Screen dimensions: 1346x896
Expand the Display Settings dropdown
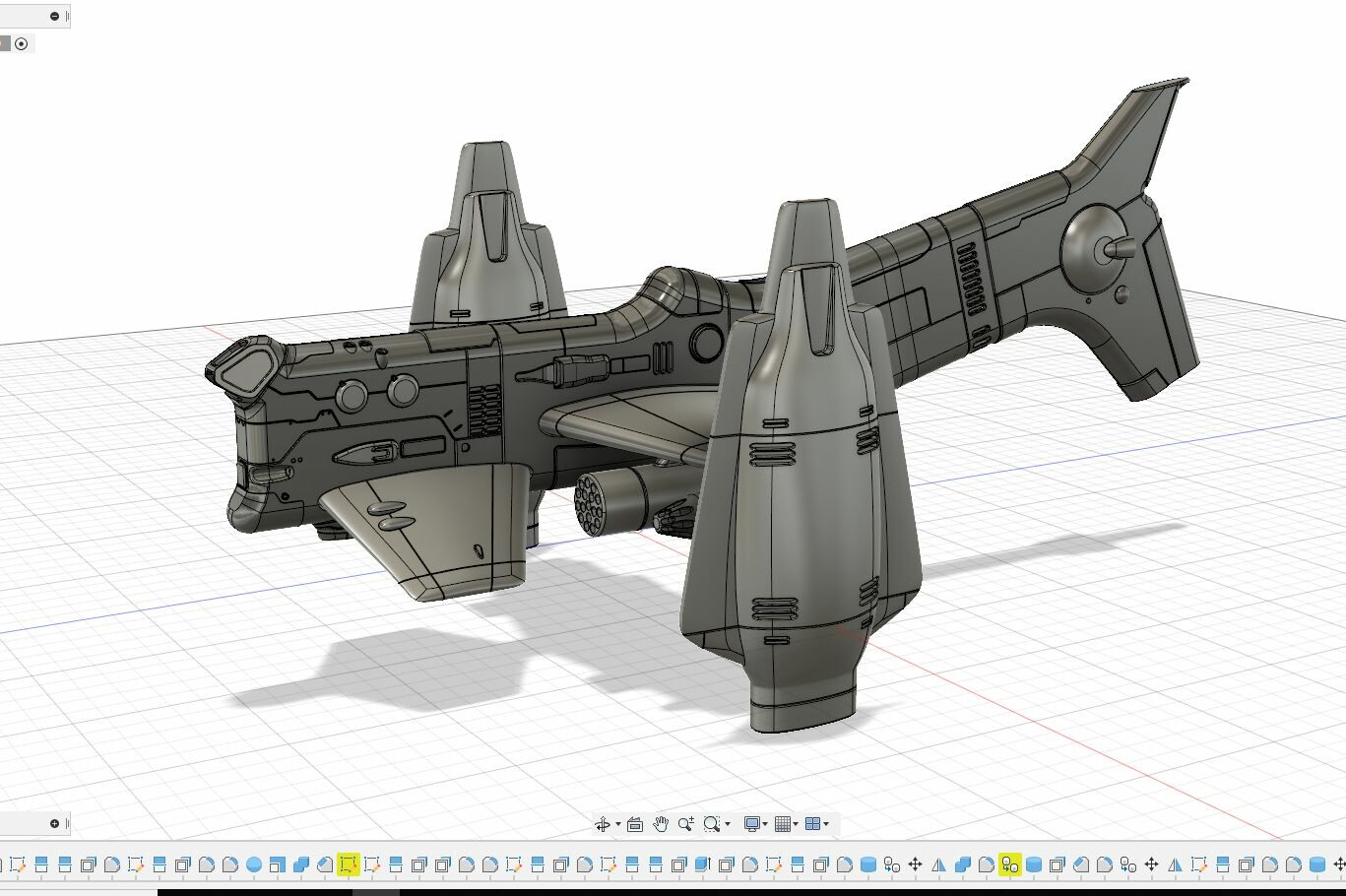(764, 824)
